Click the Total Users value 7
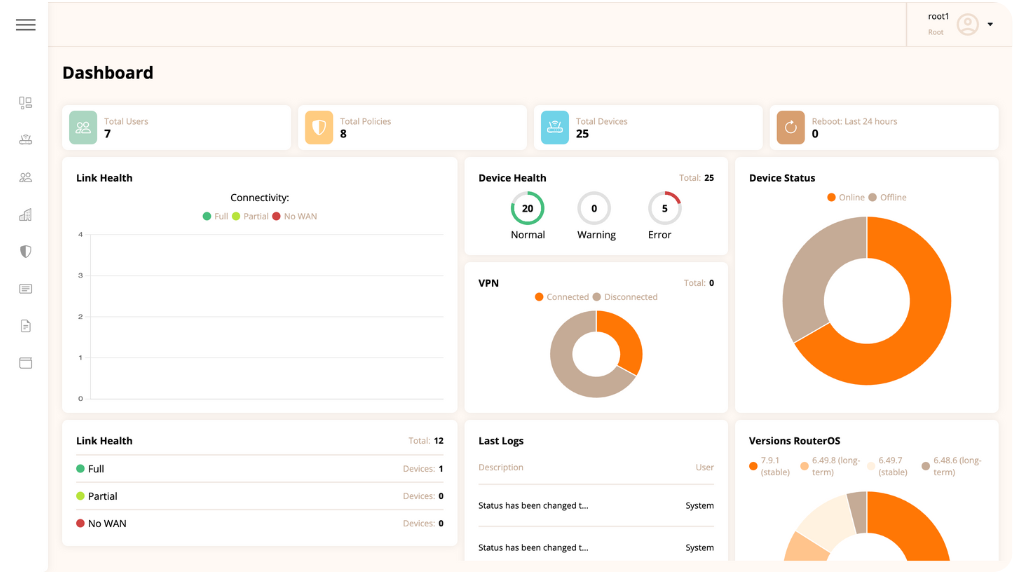This screenshot has height=576, width=1016. pyautogui.click(x=108, y=134)
